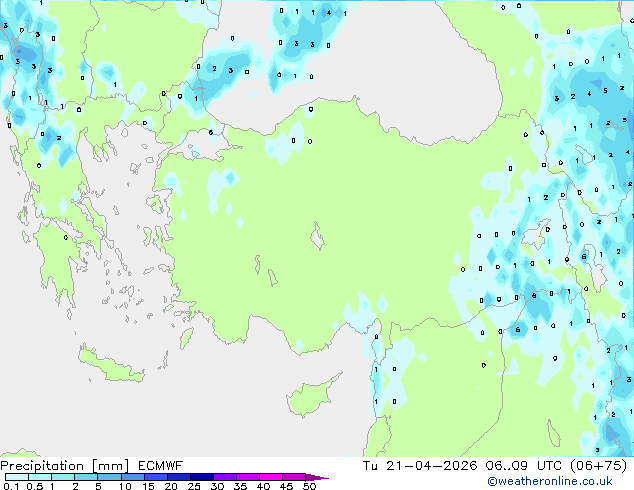Select legend swatch between 0.5 and 1
The width and height of the screenshot is (634, 490).
point(40,477)
